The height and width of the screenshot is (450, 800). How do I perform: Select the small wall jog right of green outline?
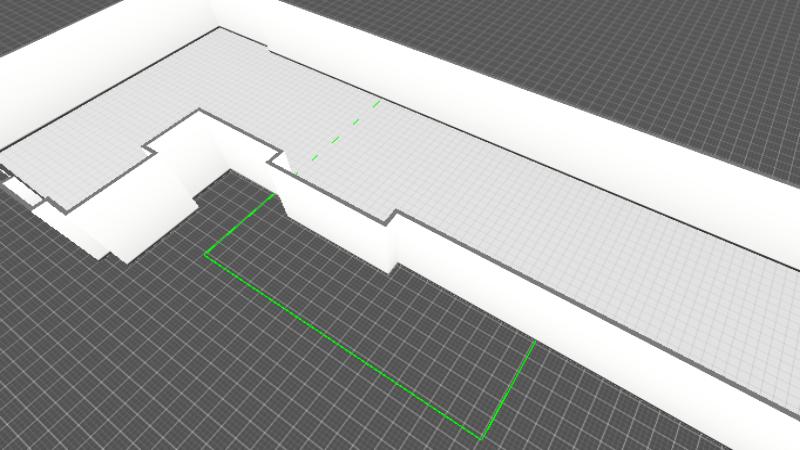[x=392, y=240]
